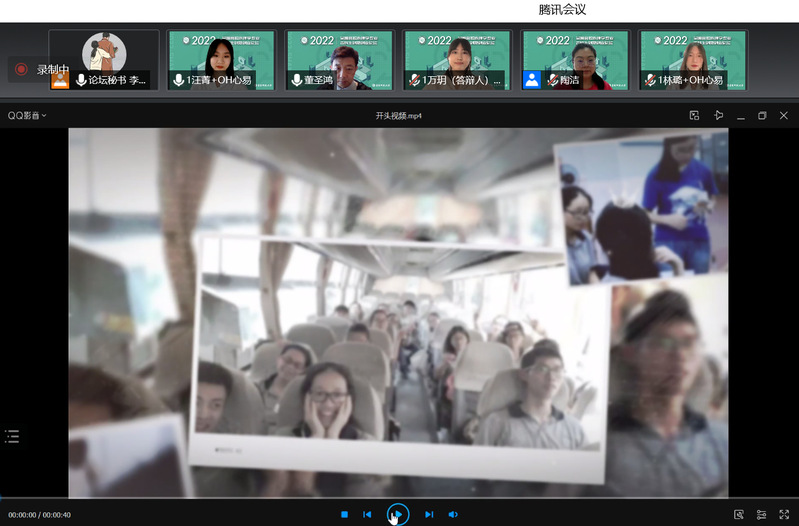The width and height of the screenshot is (799, 526).
Task: Click the 录制中 recording indicator
Action: pos(42,70)
